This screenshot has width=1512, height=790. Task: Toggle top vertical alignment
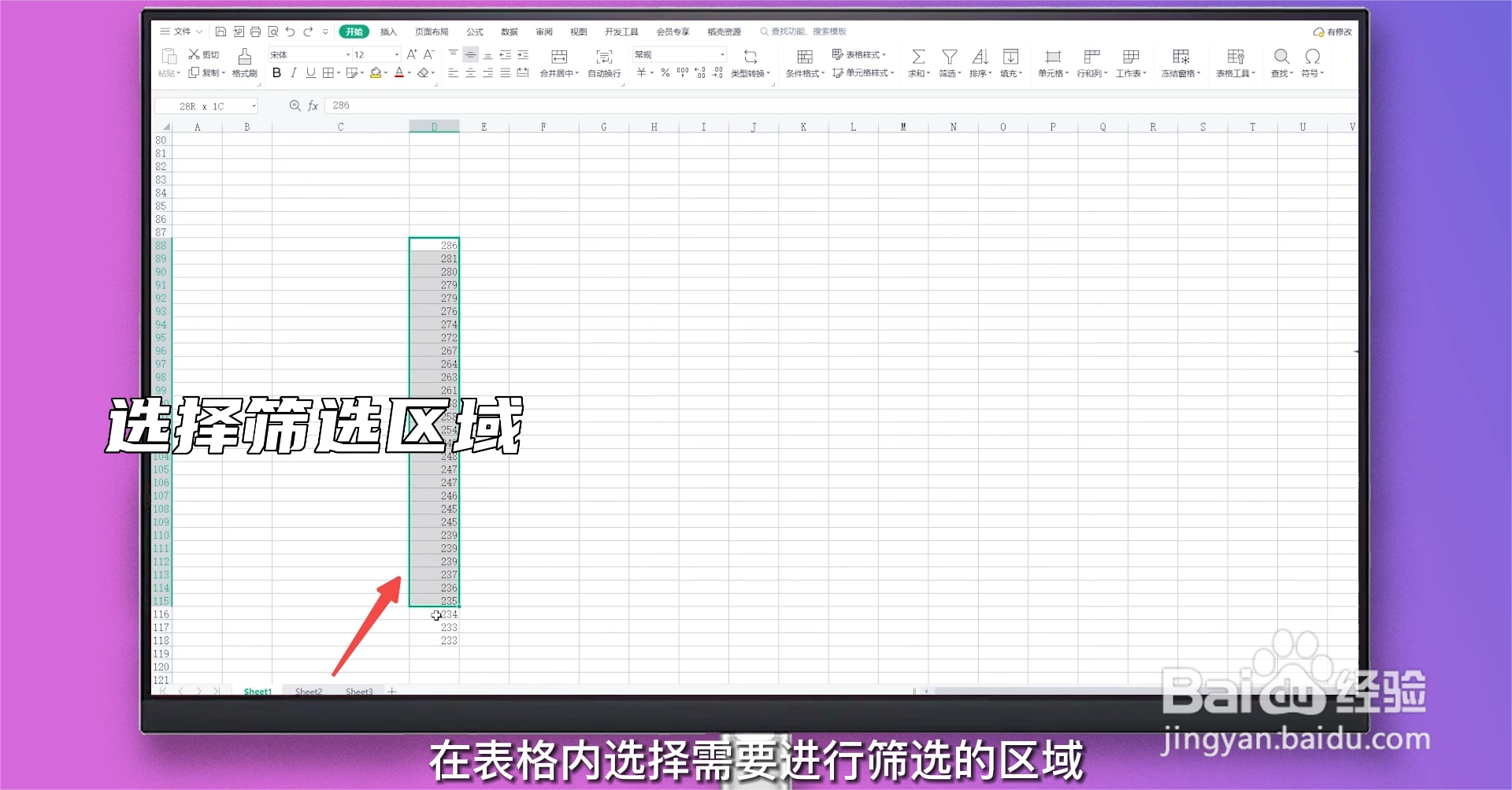tap(453, 54)
